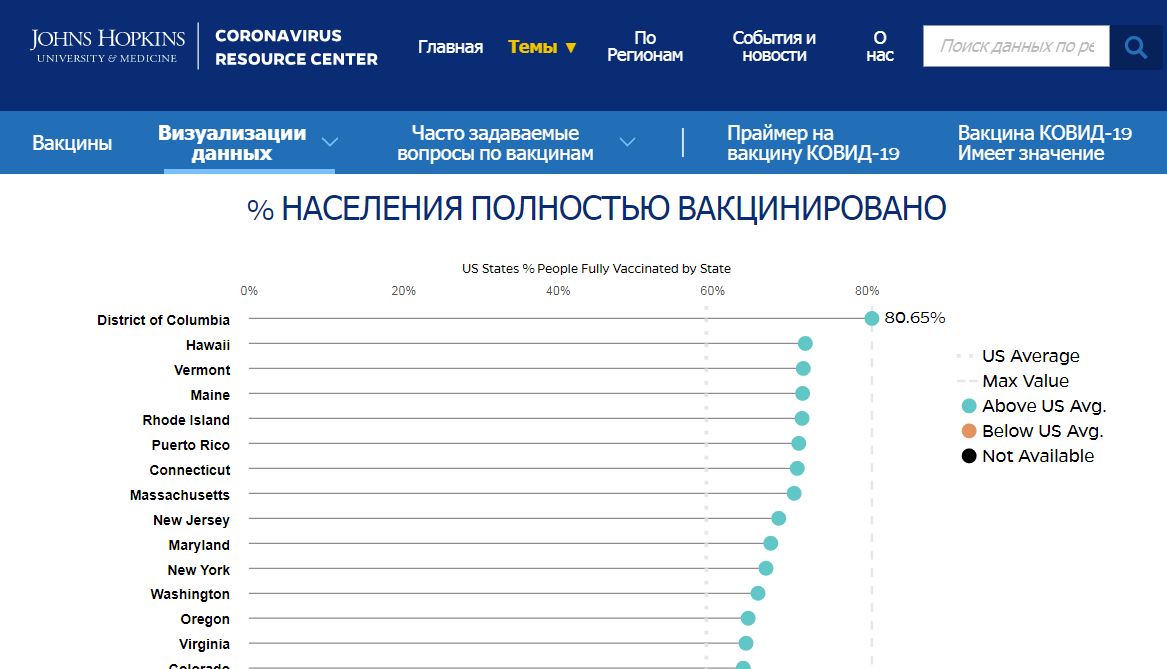Expand Часто задаваемые вопросы по вакцинам chevron
Viewport: 1167px width, 669px height.
pos(627,142)
